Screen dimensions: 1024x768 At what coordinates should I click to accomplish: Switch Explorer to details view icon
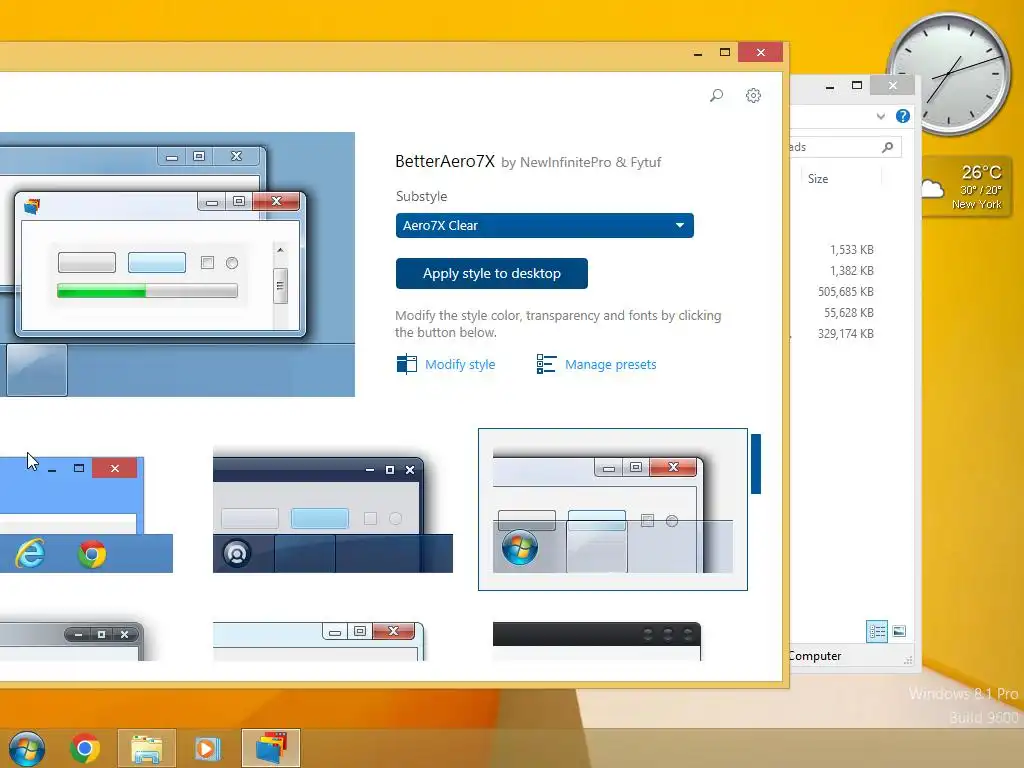(x=876, y=631)
